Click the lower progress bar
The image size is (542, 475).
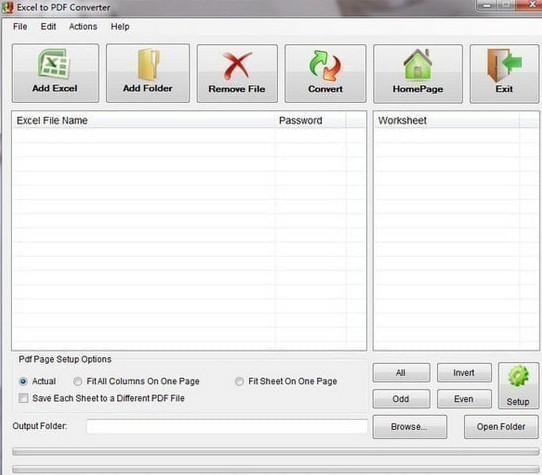(276, 469)
